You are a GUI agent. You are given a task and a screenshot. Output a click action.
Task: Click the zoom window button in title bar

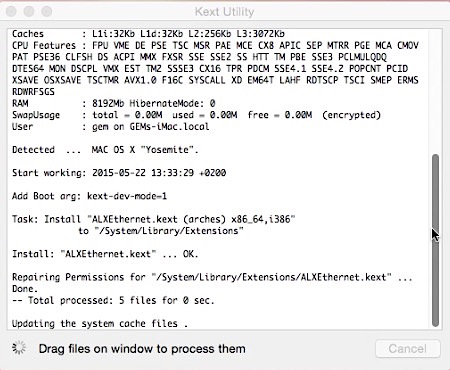click(x=47, y=11)
